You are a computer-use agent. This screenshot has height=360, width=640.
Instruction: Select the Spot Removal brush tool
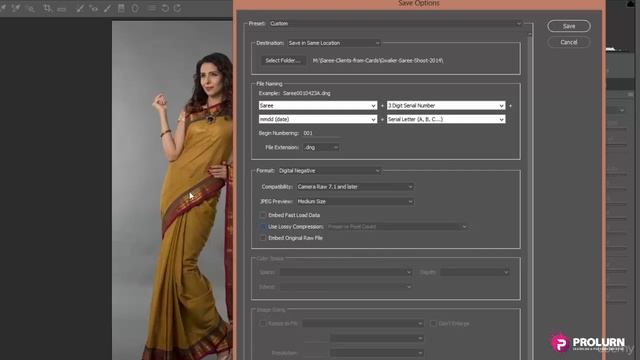pos(80,8)
